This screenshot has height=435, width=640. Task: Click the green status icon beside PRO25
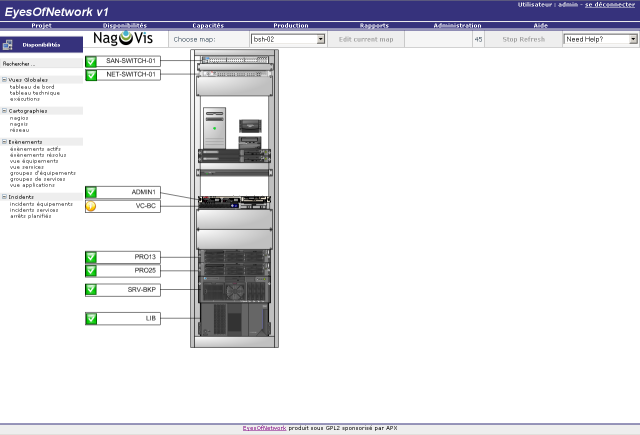pos(91,271)
